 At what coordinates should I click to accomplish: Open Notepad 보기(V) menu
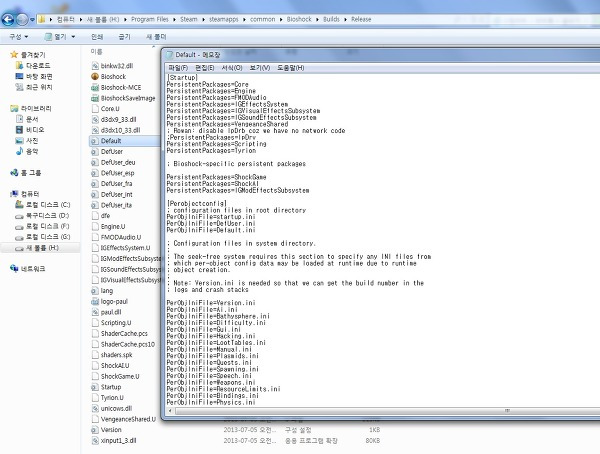pyautogui.click(x=260, y=68)
